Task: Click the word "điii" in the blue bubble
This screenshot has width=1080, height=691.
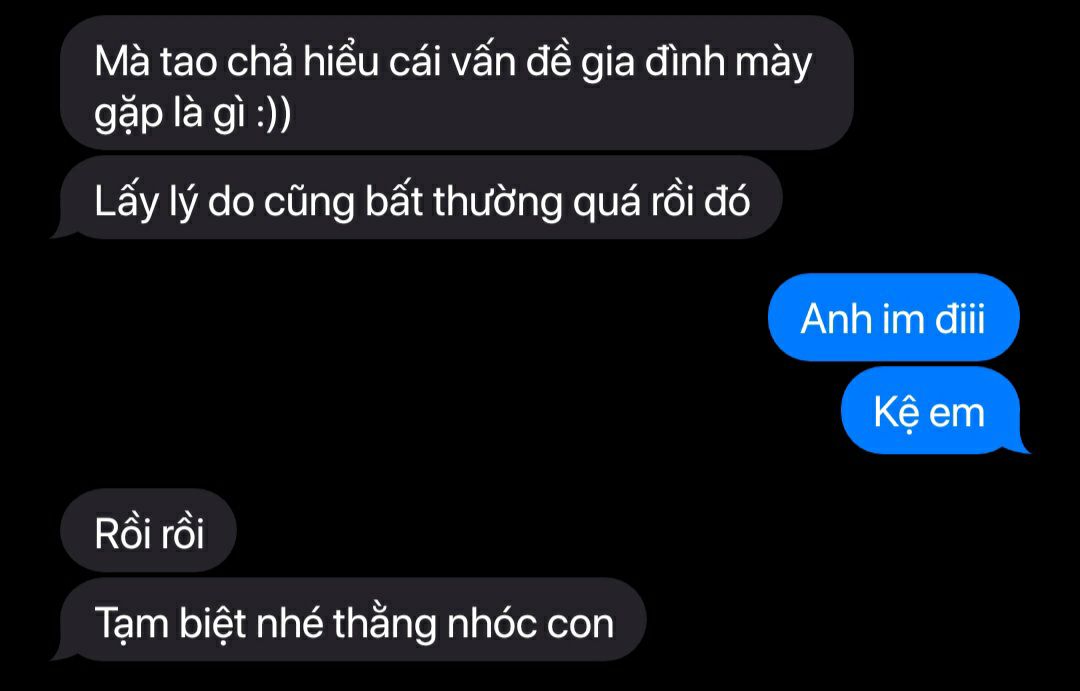Action: (959, 319)
